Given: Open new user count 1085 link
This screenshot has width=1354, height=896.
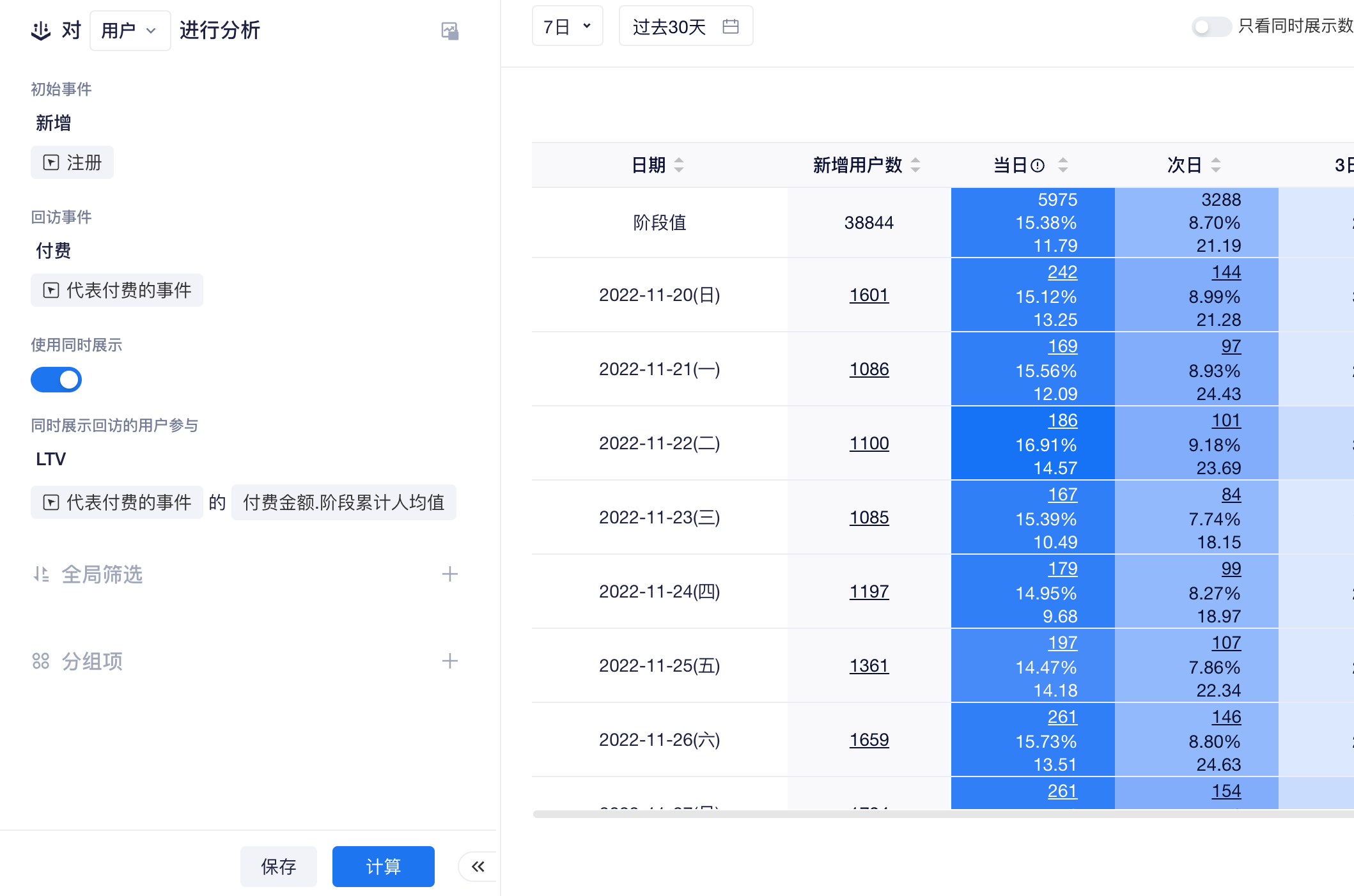Looking at the screenshot, I should pos(869,518).
